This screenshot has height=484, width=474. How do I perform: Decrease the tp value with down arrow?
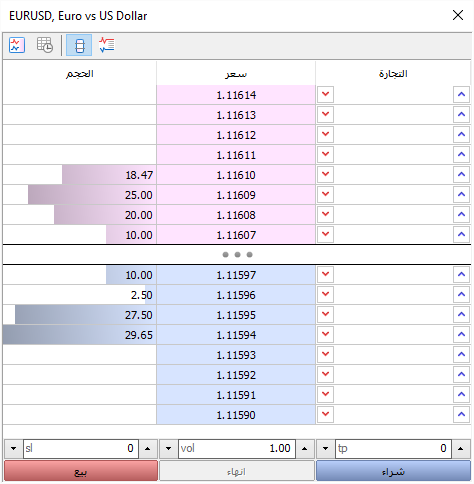pyautogui.click(x=325, y=449)
